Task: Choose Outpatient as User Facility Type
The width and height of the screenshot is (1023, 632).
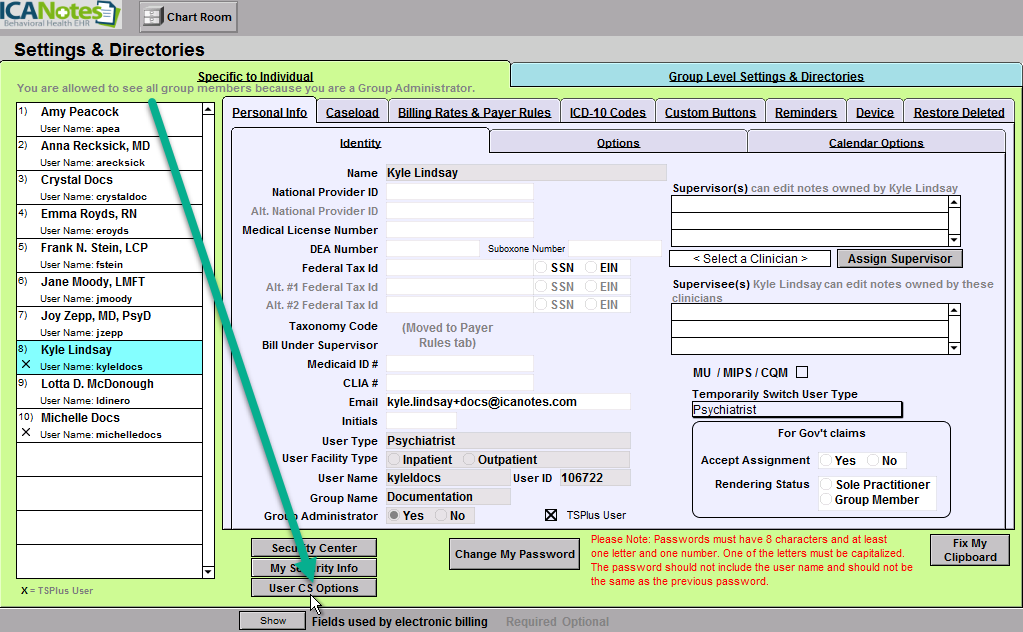Action: 469,460
